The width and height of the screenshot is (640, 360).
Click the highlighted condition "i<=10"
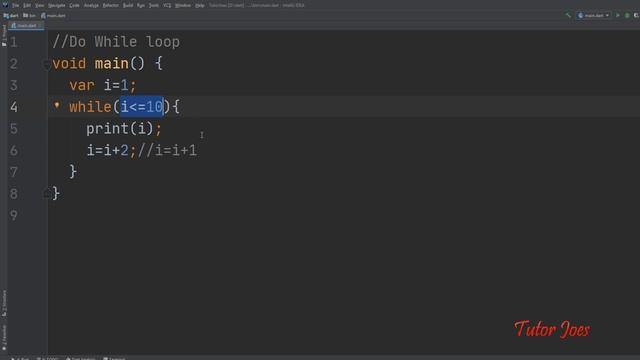pos(142,107)
